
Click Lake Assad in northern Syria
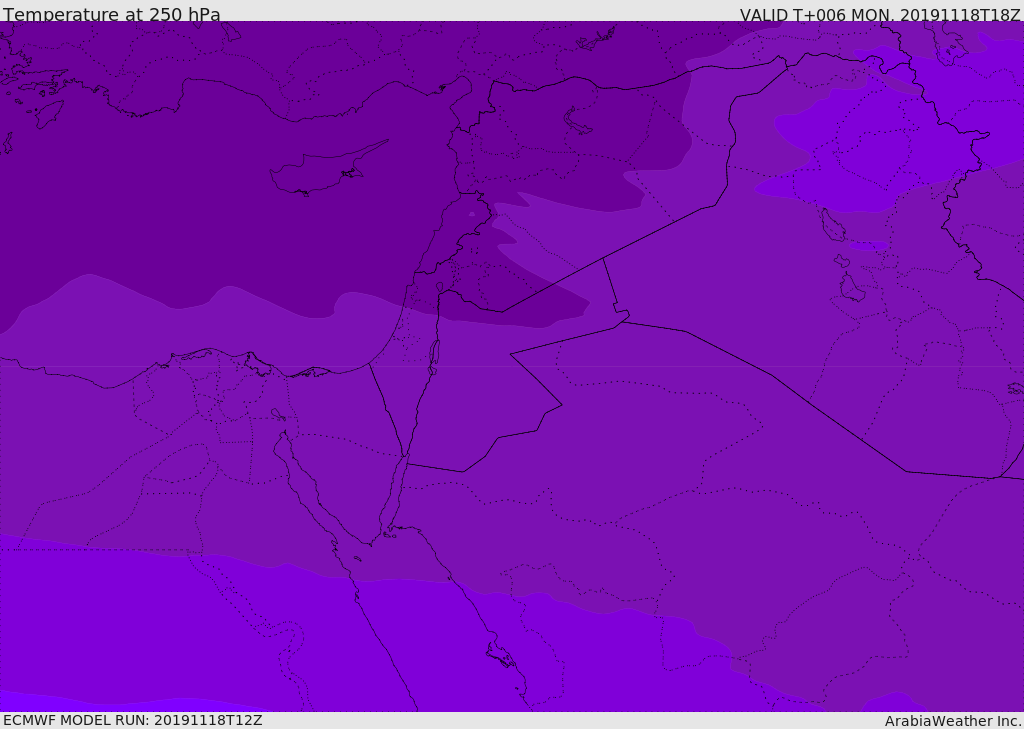point(578,121)
